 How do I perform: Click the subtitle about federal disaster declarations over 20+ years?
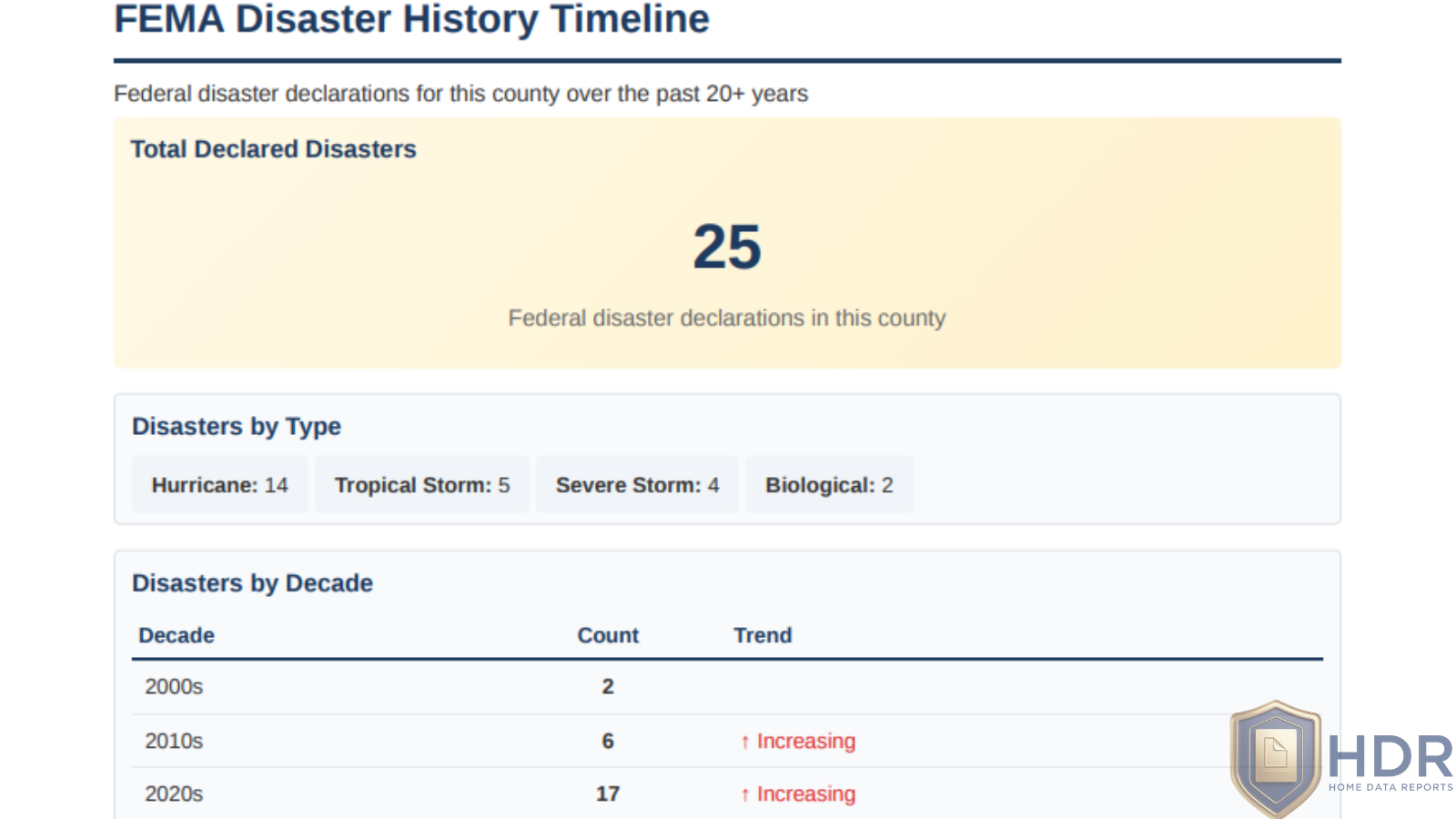[x=460, y=94]
